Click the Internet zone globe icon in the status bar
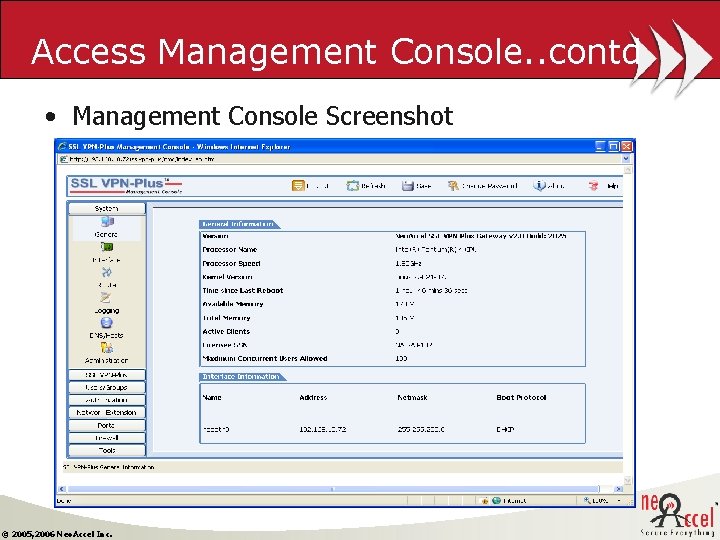720x540 pixels. 496,500
